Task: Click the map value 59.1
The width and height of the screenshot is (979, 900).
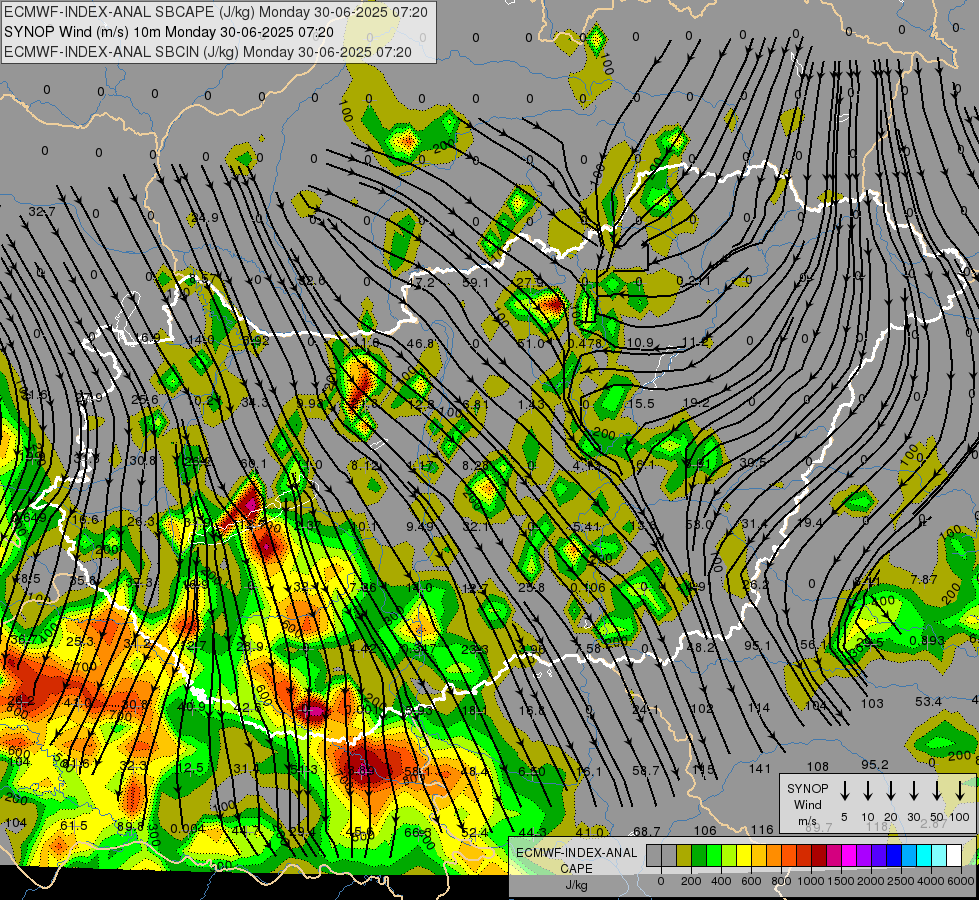Action: [475, 283]
